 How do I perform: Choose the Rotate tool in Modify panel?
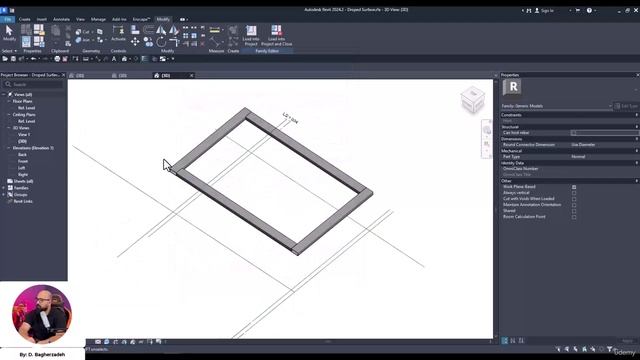click(x=161, y=42)
